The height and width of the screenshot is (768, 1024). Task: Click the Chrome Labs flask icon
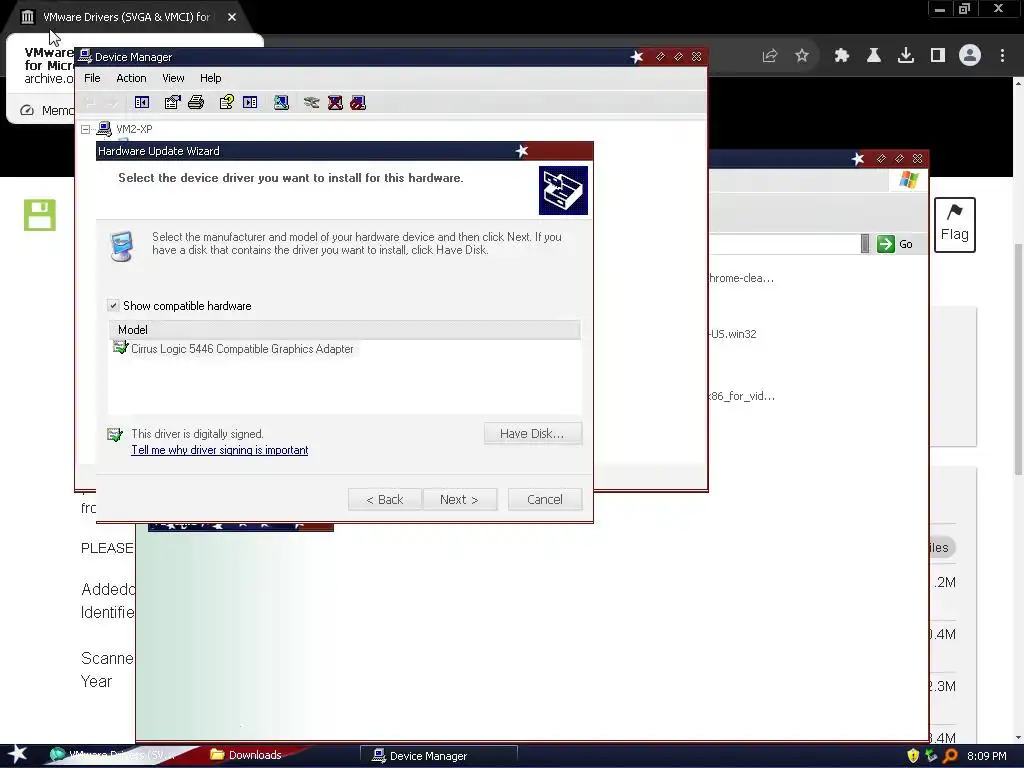tap(873, 56)
